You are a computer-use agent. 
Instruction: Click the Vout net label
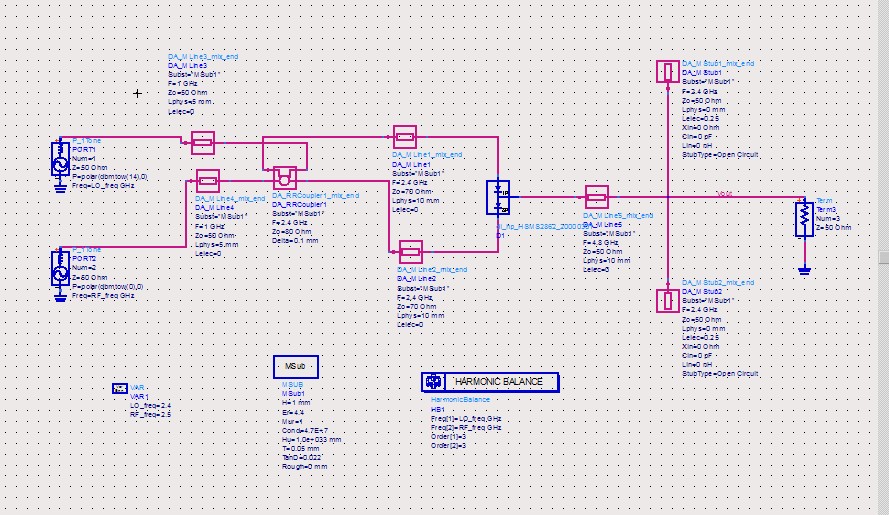724,194
